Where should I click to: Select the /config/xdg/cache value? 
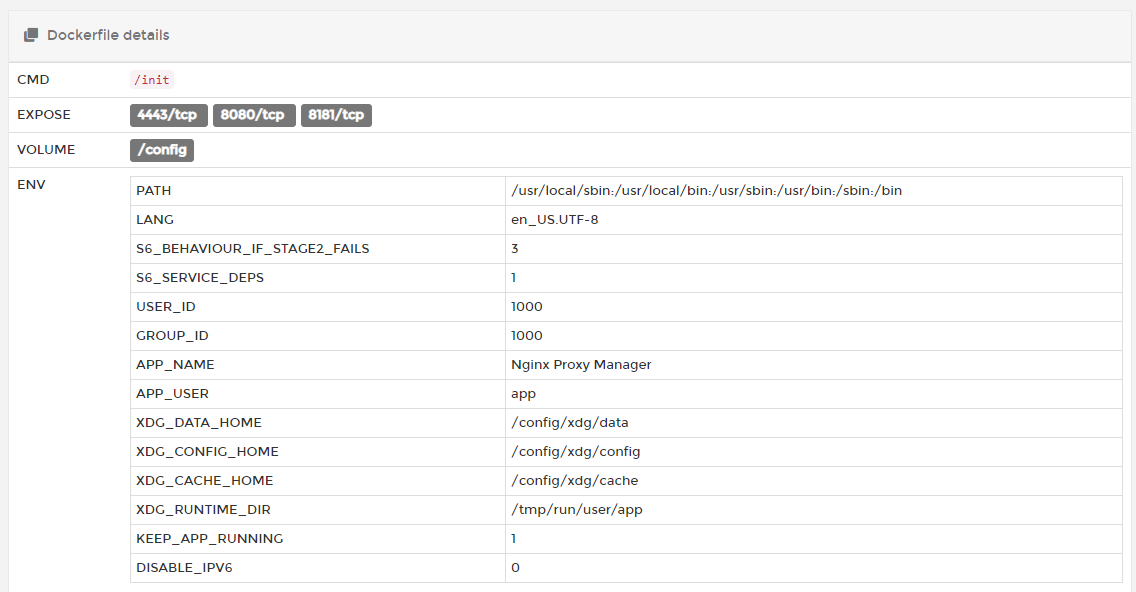(x=575, y=480)
